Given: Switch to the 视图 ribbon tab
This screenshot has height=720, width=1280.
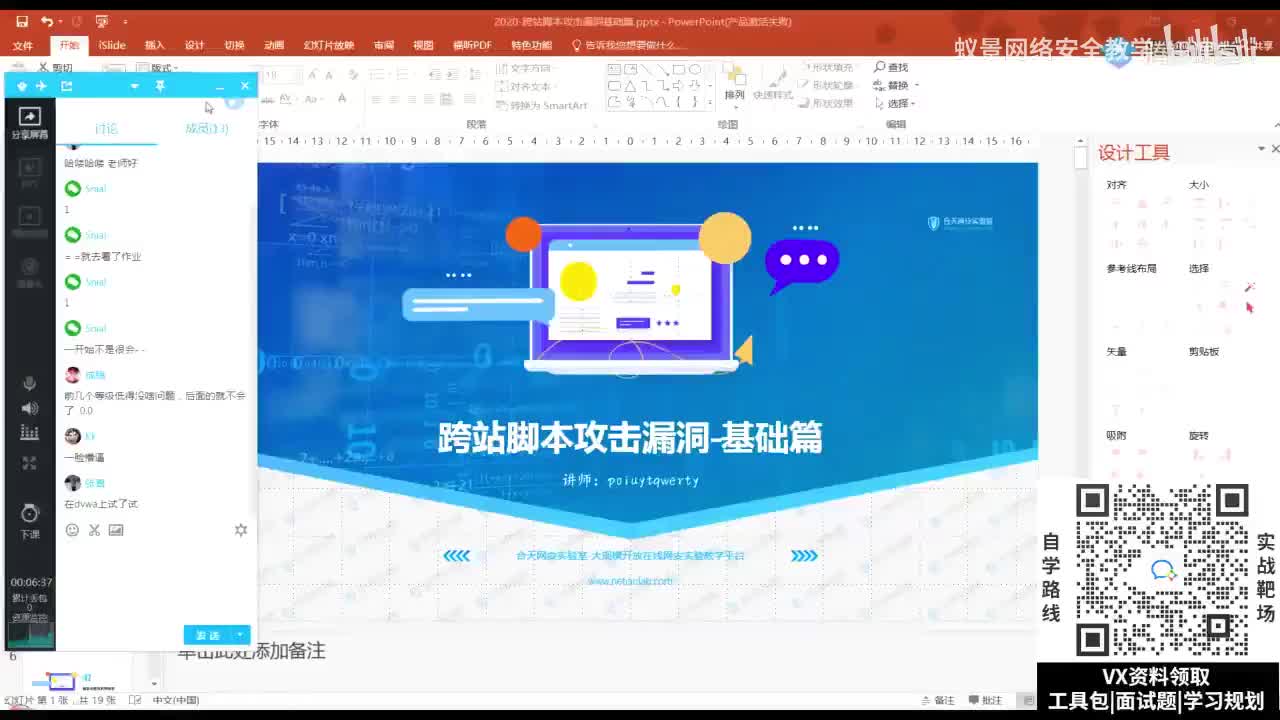Looking at the screenshot, I should (x=424, y=45).
